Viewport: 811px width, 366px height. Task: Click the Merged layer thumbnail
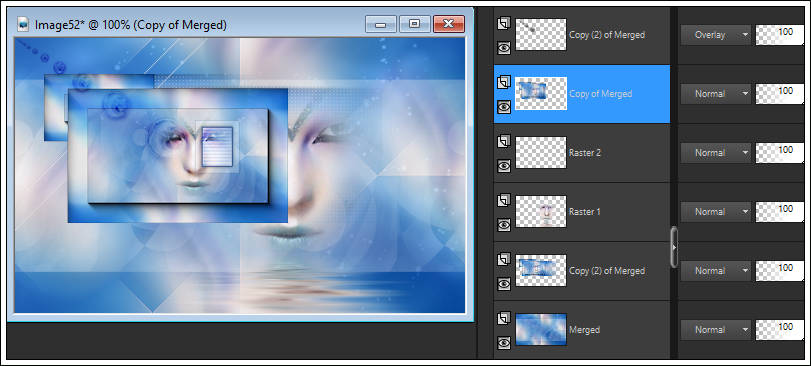coord(541,329)
